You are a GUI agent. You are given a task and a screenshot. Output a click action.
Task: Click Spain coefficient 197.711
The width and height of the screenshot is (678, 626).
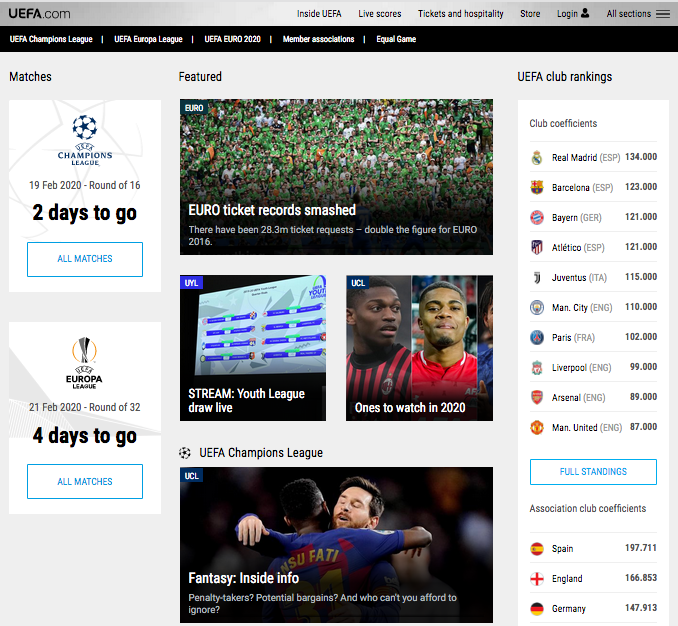click(x=641, y=548)
